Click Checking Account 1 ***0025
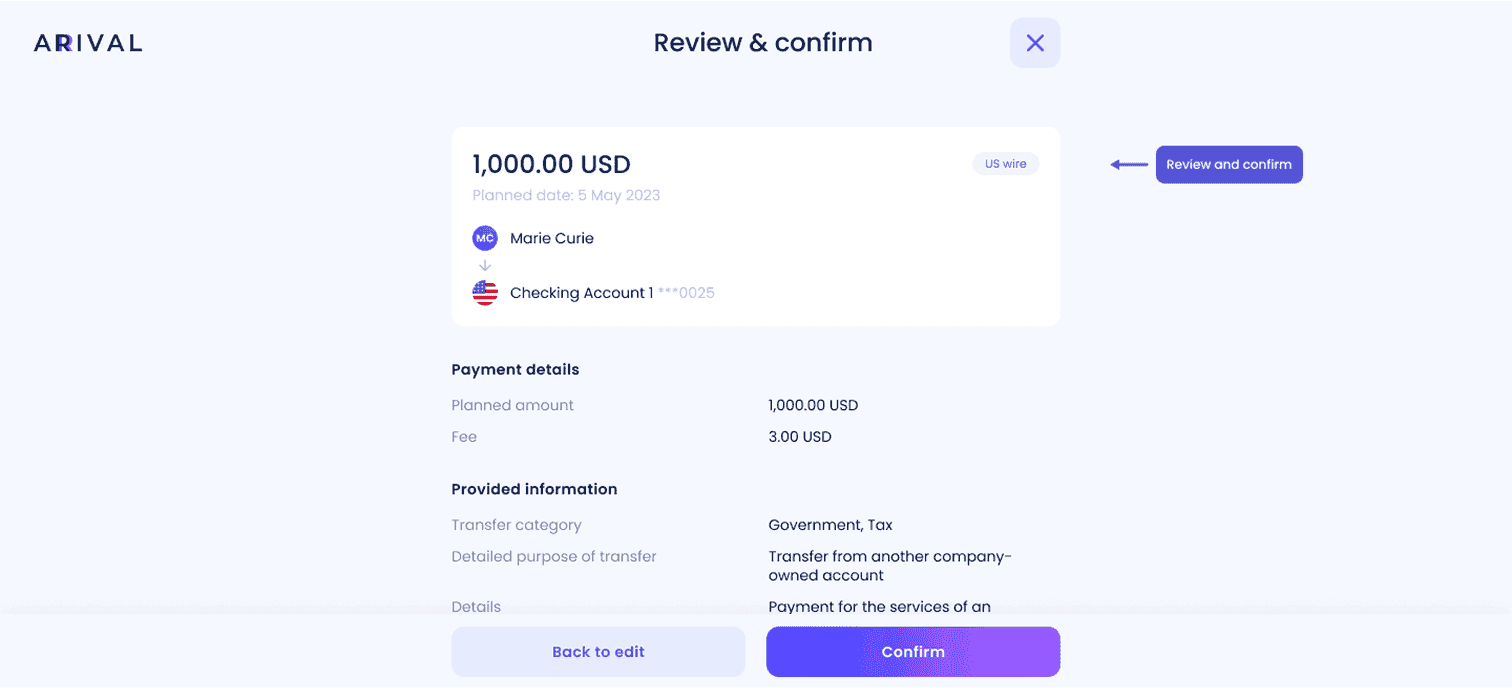This screenshot has width=1512, height=688. pos(612,293)
